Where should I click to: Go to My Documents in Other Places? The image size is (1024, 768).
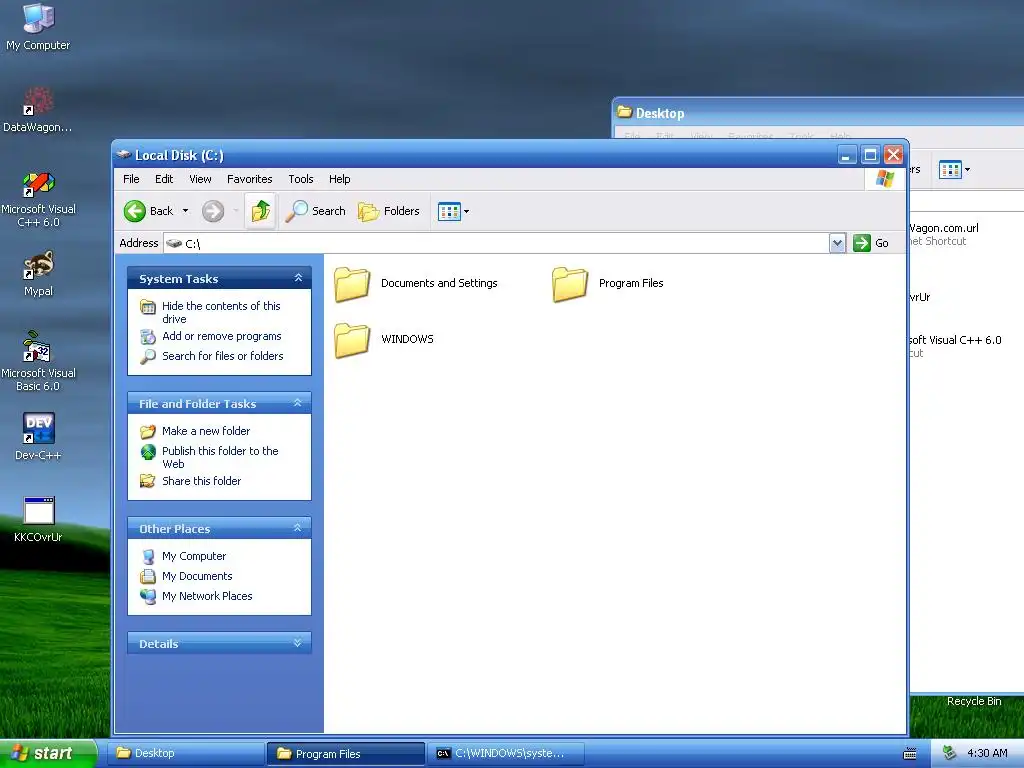tap(197, 576)
